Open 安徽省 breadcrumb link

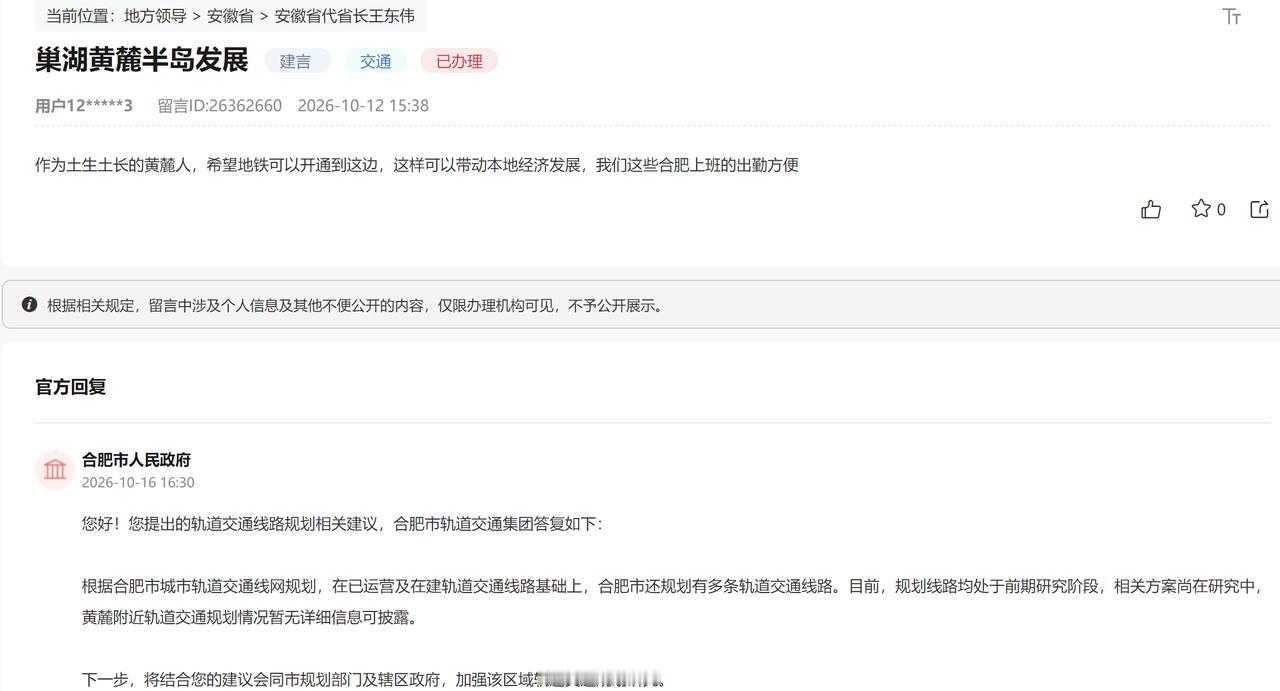pos(230,16)
